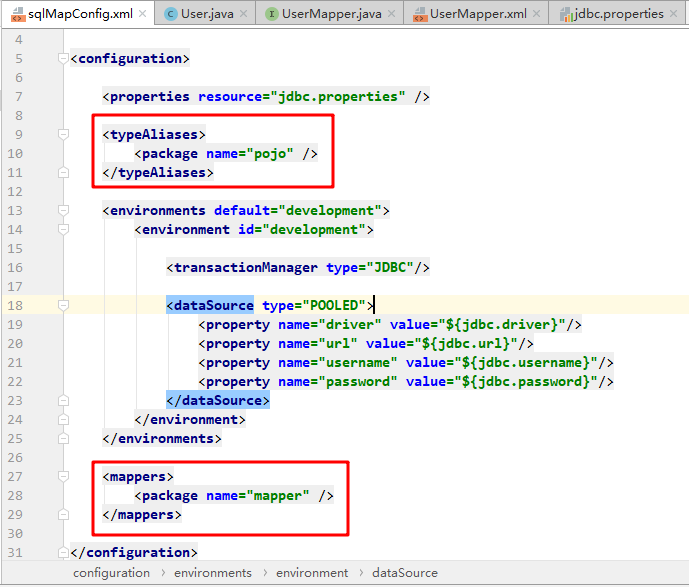Click the ${jdbc.url} value
689x587 pixels.
(x=466, y=344)
